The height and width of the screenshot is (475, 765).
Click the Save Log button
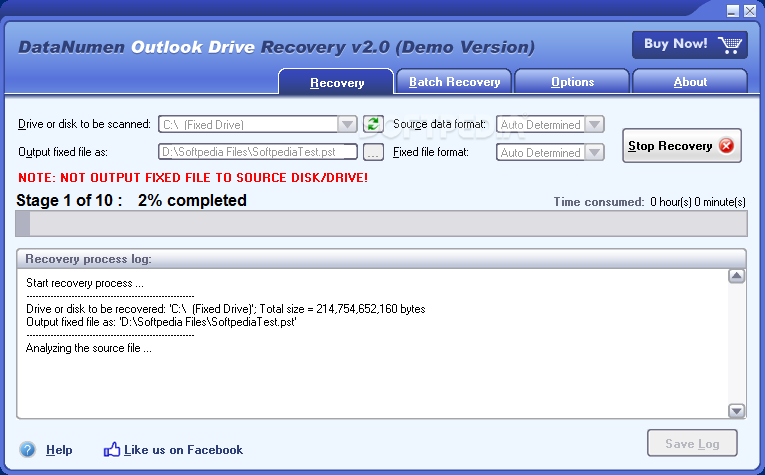tap(692, 443)
